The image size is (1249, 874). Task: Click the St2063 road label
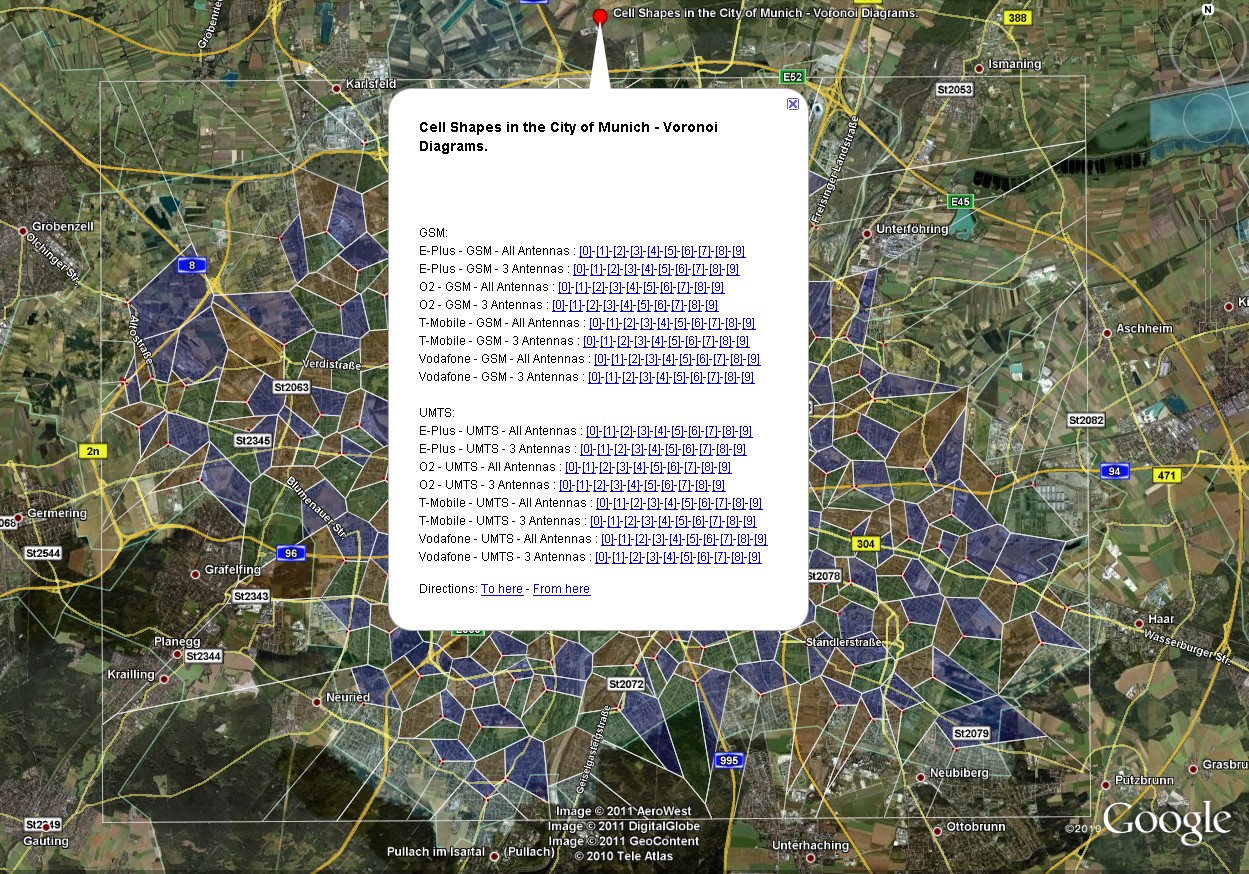click(x=292, y=386)
